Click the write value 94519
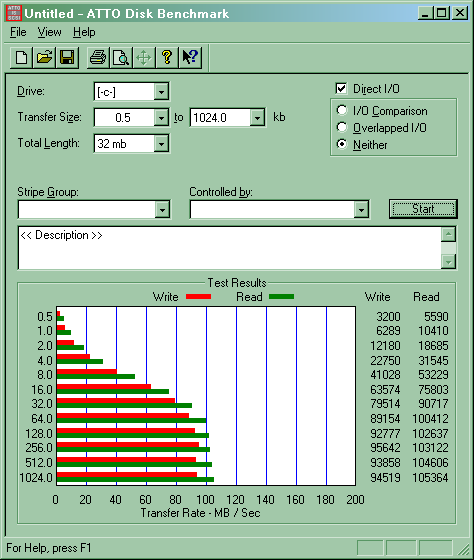Image resolution: width=474 pixels, height=560 pixels. click(385, 478)
